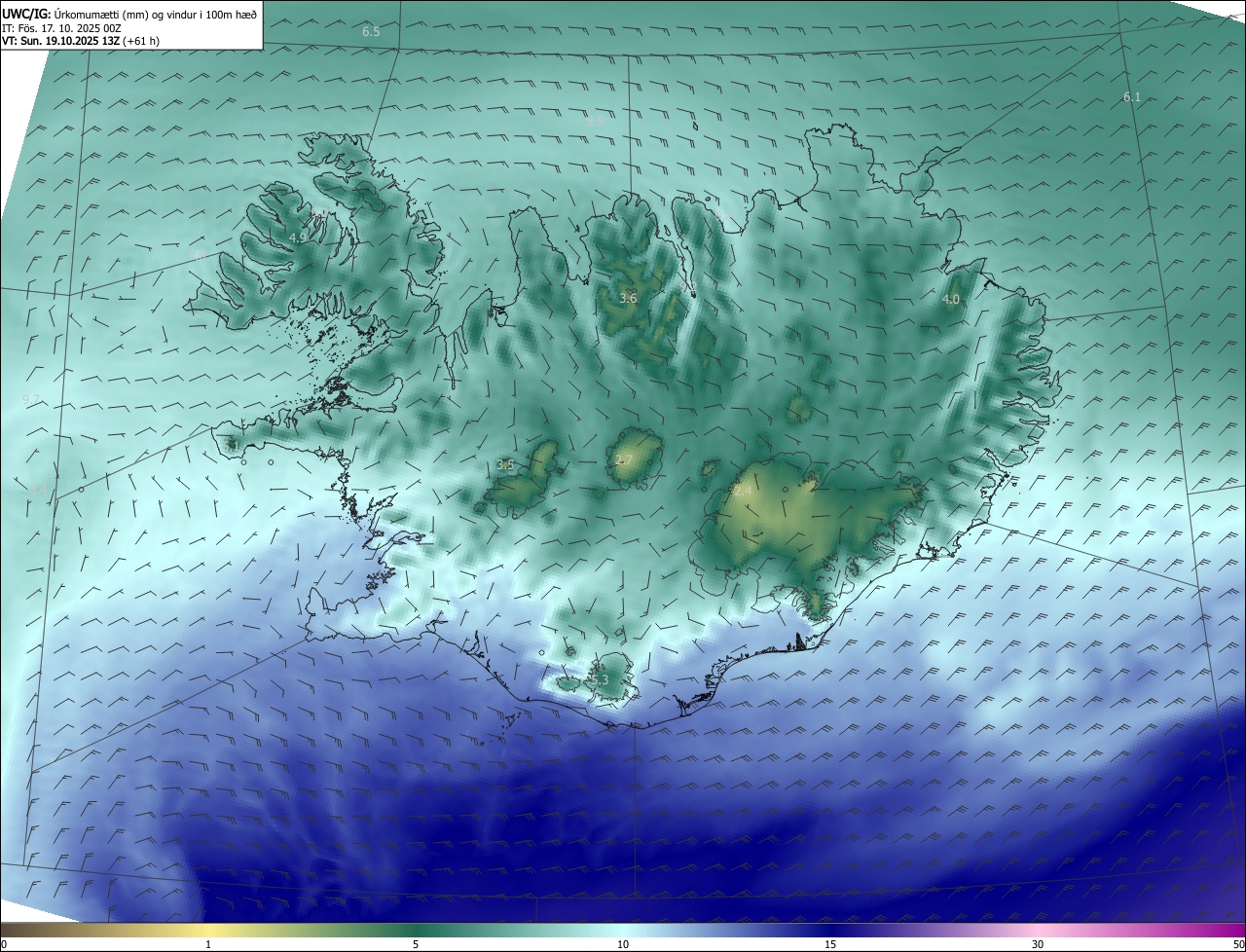
Task: Pick the magenta colorbar segment above label 50
Action: coord(1234,930)
